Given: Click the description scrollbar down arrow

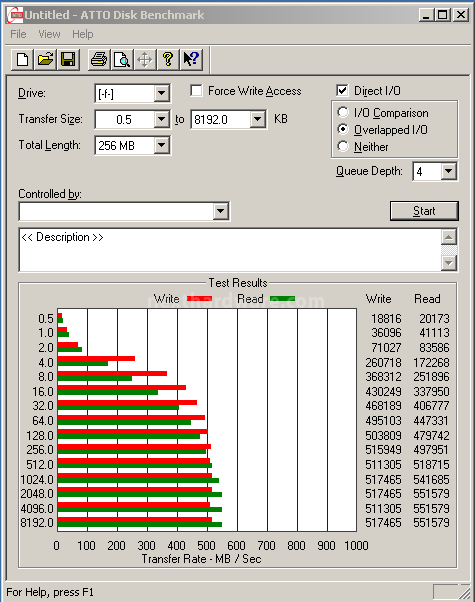Looking at the screenshot, I should point(449,263).
